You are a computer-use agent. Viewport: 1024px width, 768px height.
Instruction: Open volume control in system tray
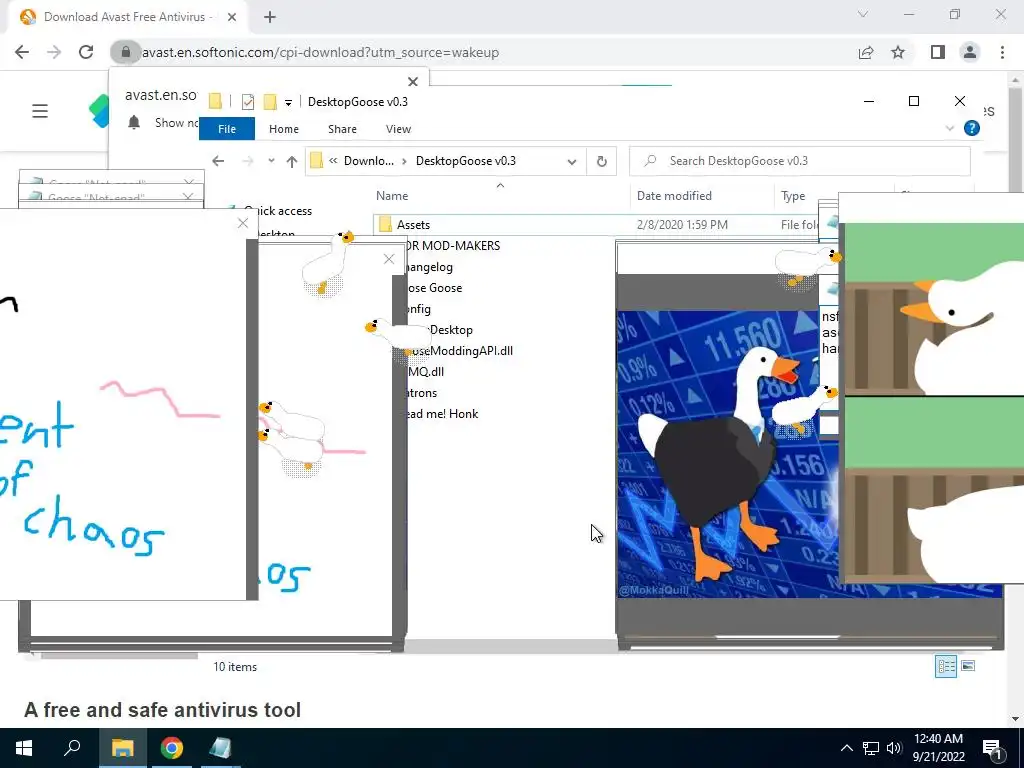[894, 748]
